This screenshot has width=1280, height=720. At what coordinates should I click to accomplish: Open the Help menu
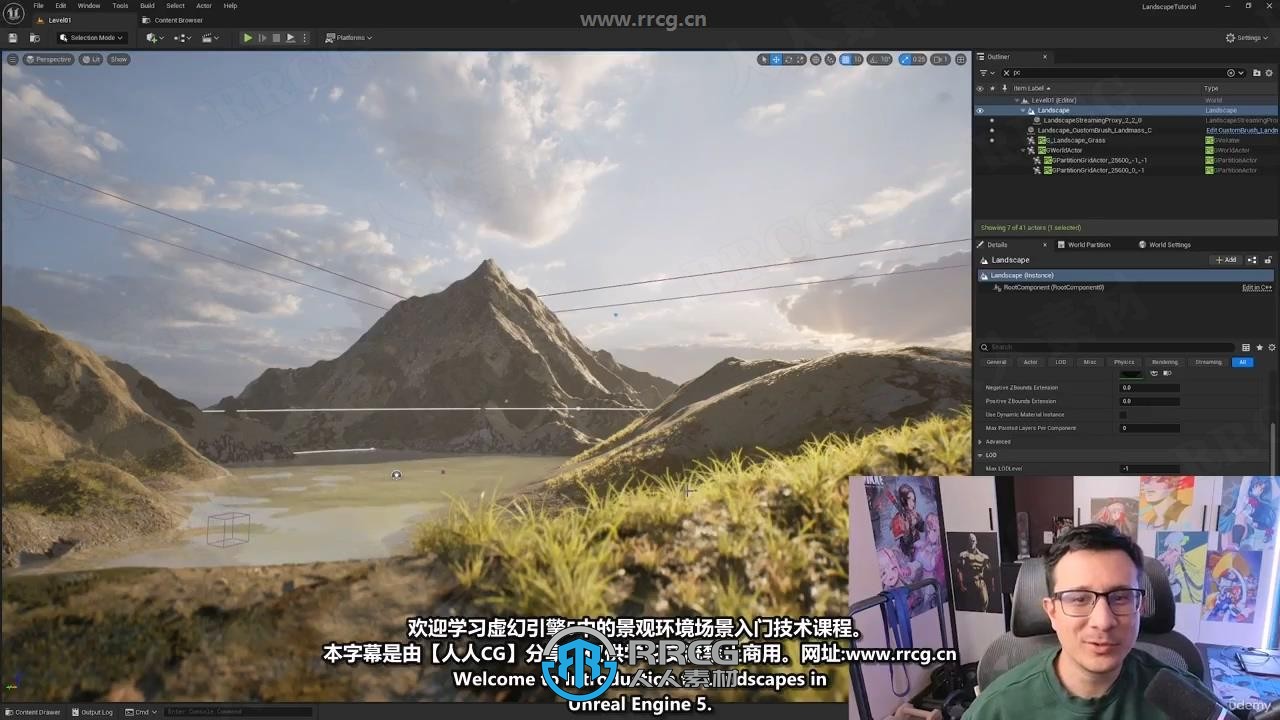[230, 6]
